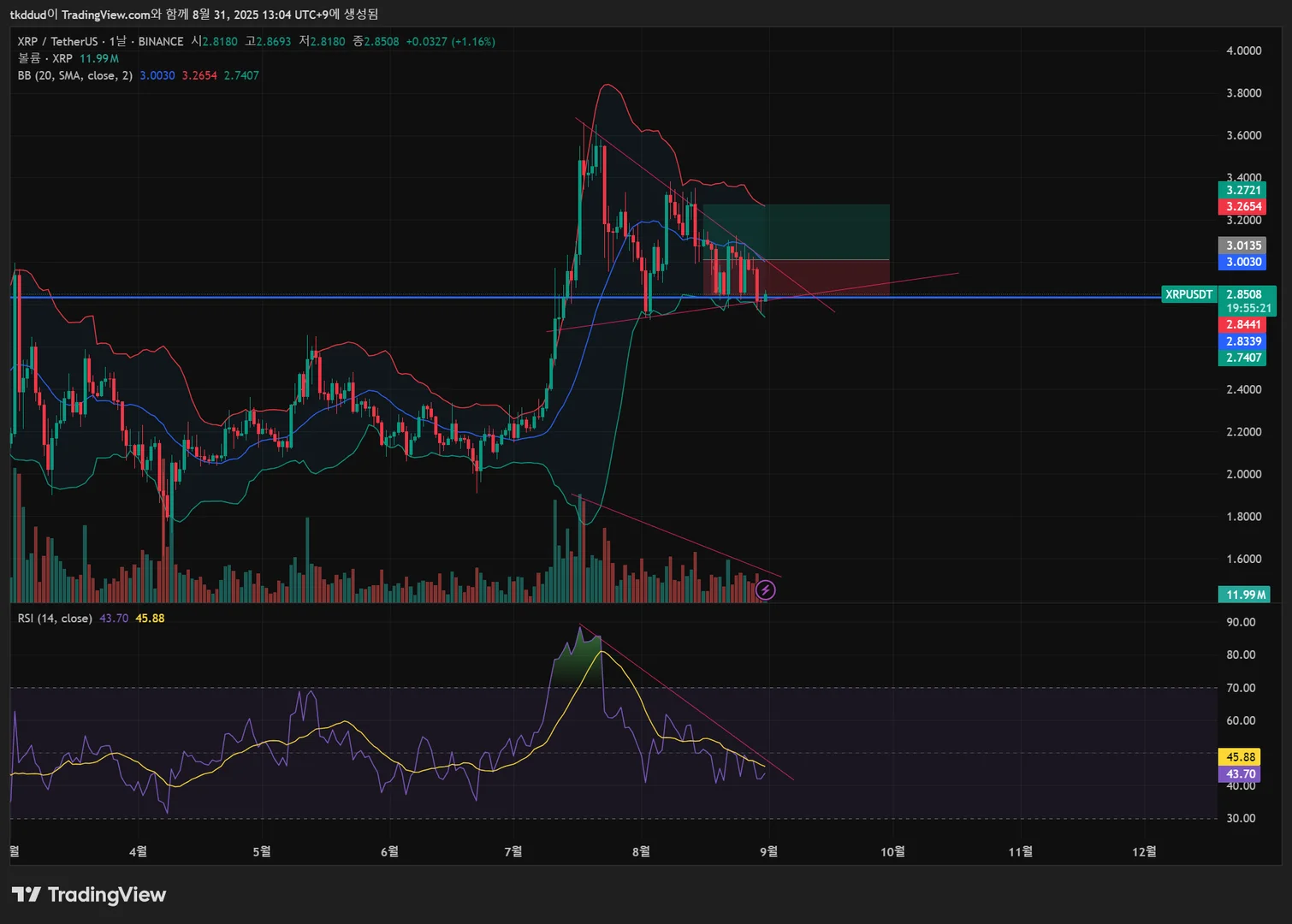Screen dimensions: 1292x924
Task: Click the +0.0327 (+1.16%) change text
Action: point(450,41)
